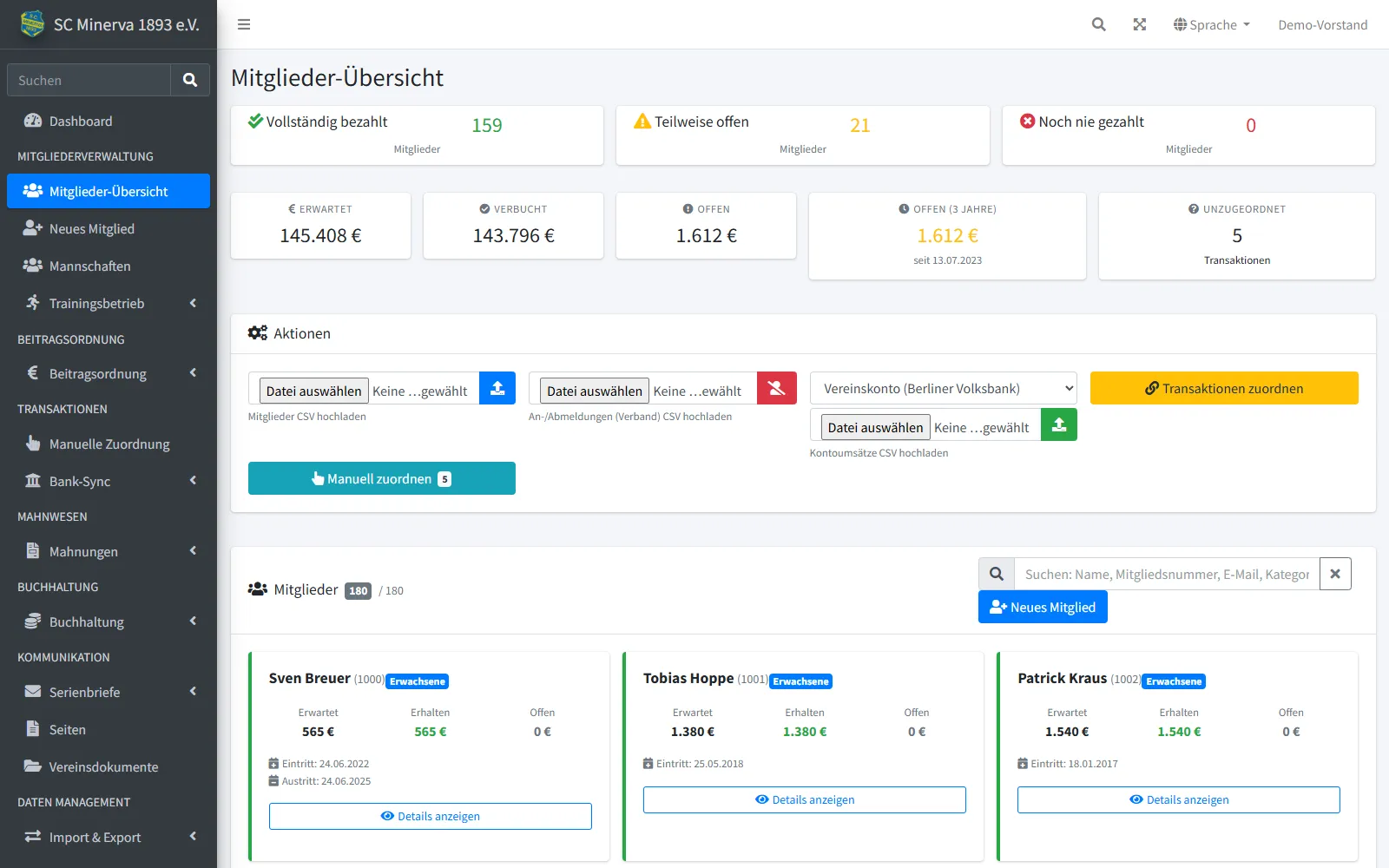Open Neues Mitglied in sidebar
Screen dimensions: 1389x868
(x=109, y=228)
